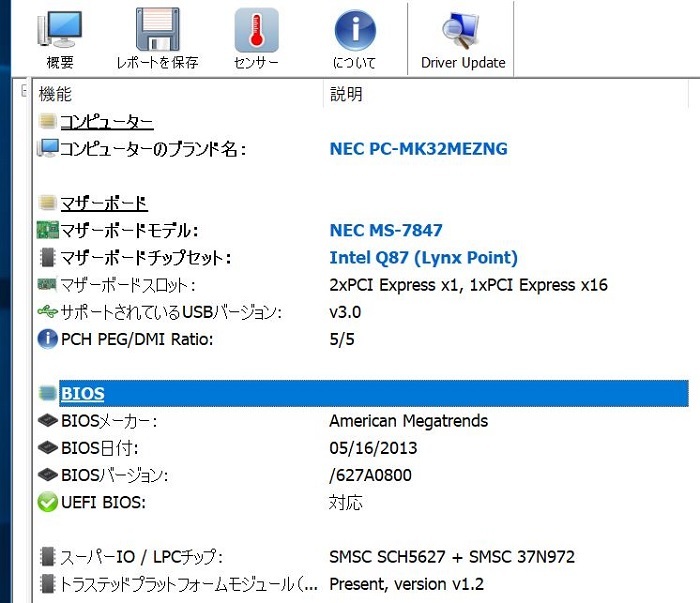The width and height of the screenshot is (700, 603).
Task: Click the folder icon beside マザーボード heading
Action: pyautogui.click(x=47, y=203)
